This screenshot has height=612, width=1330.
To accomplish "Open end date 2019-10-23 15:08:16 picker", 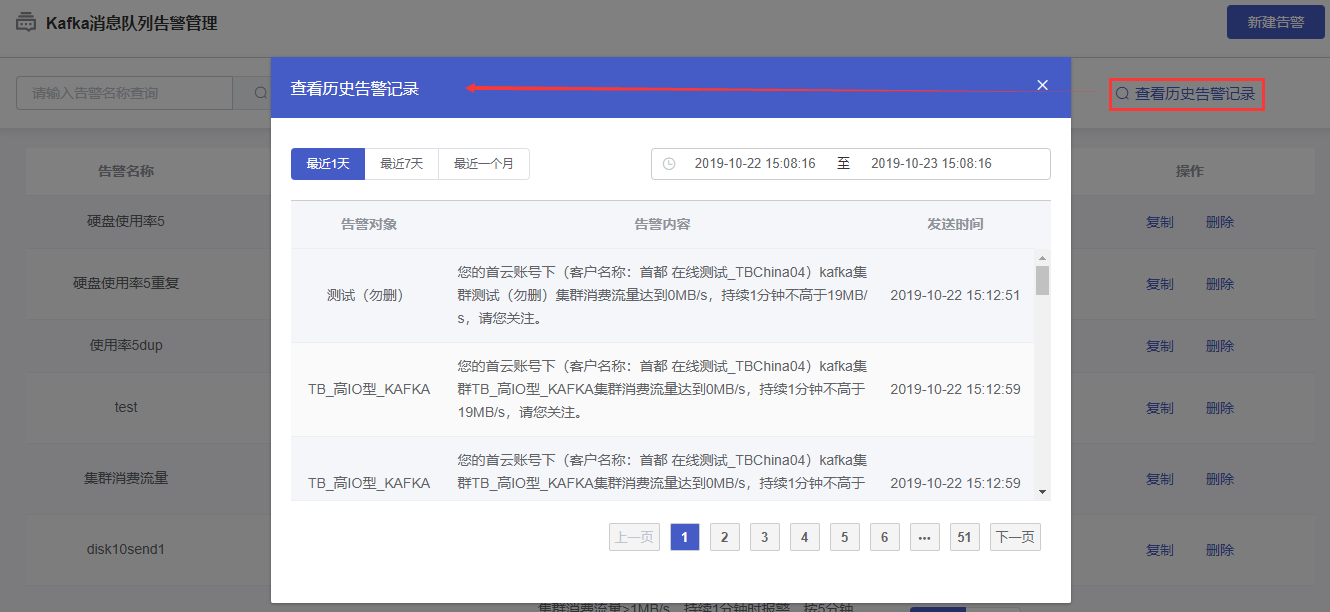I will [x=931, y=163].
